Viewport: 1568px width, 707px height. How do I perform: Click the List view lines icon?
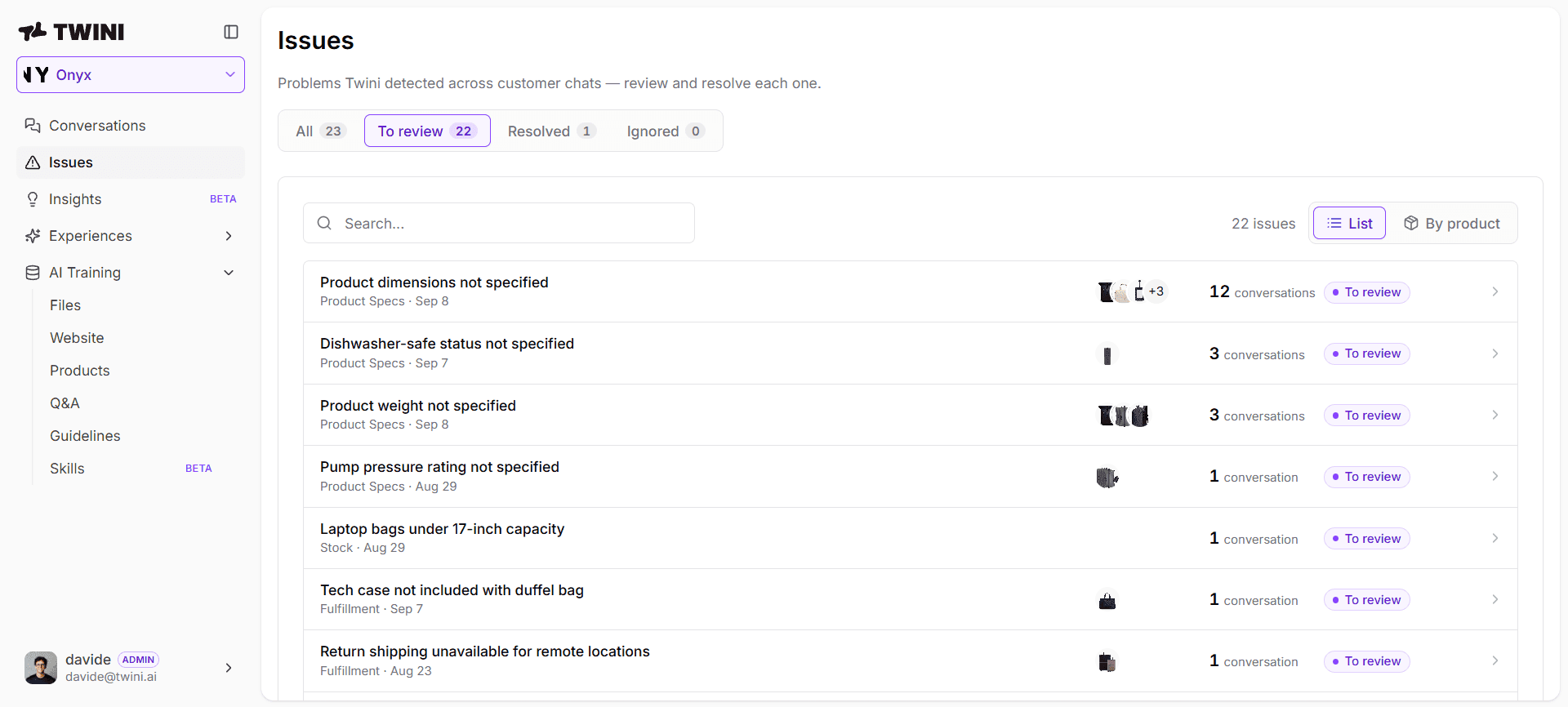1334,224
